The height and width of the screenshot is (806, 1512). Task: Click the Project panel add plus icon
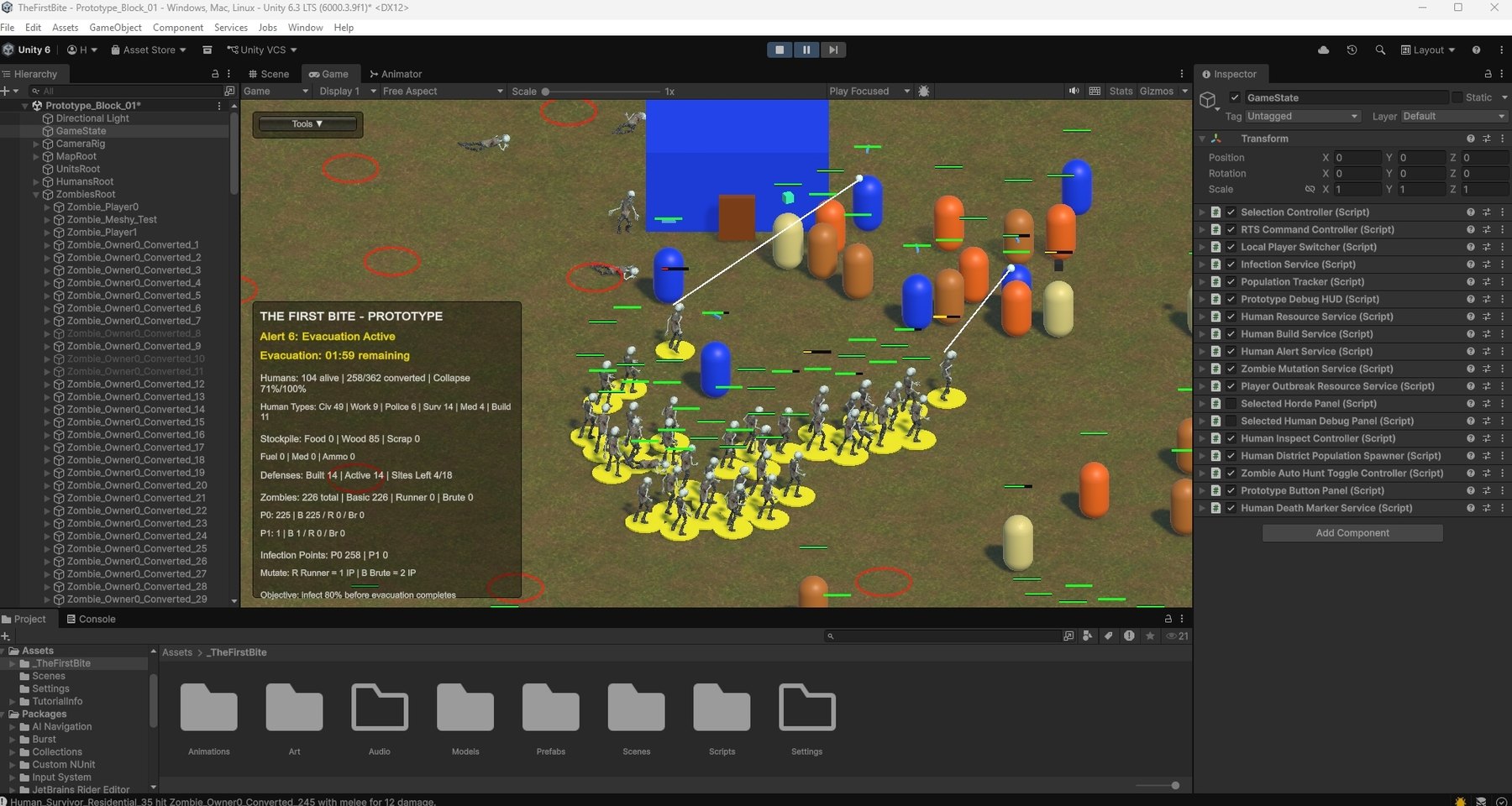(6, 636)
